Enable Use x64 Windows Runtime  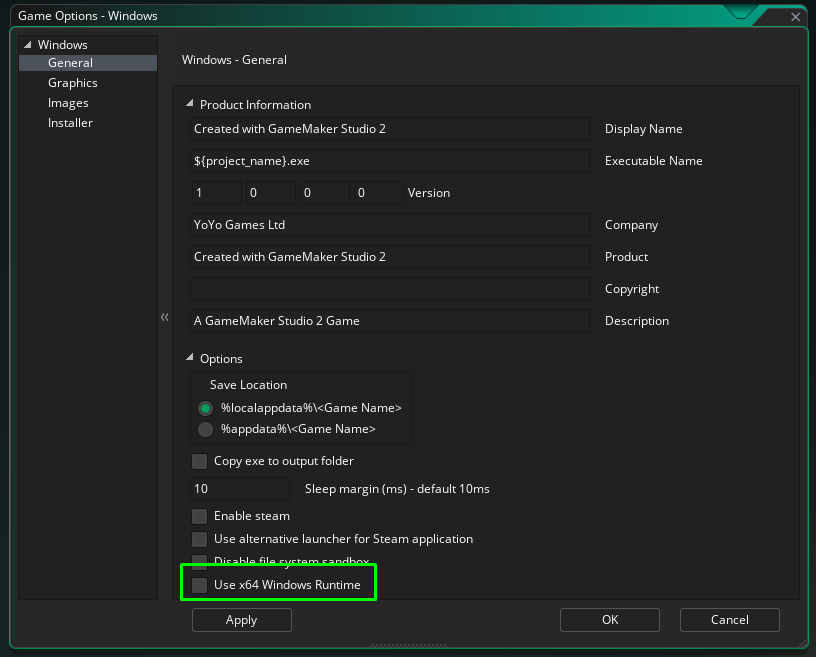[199, 585]
